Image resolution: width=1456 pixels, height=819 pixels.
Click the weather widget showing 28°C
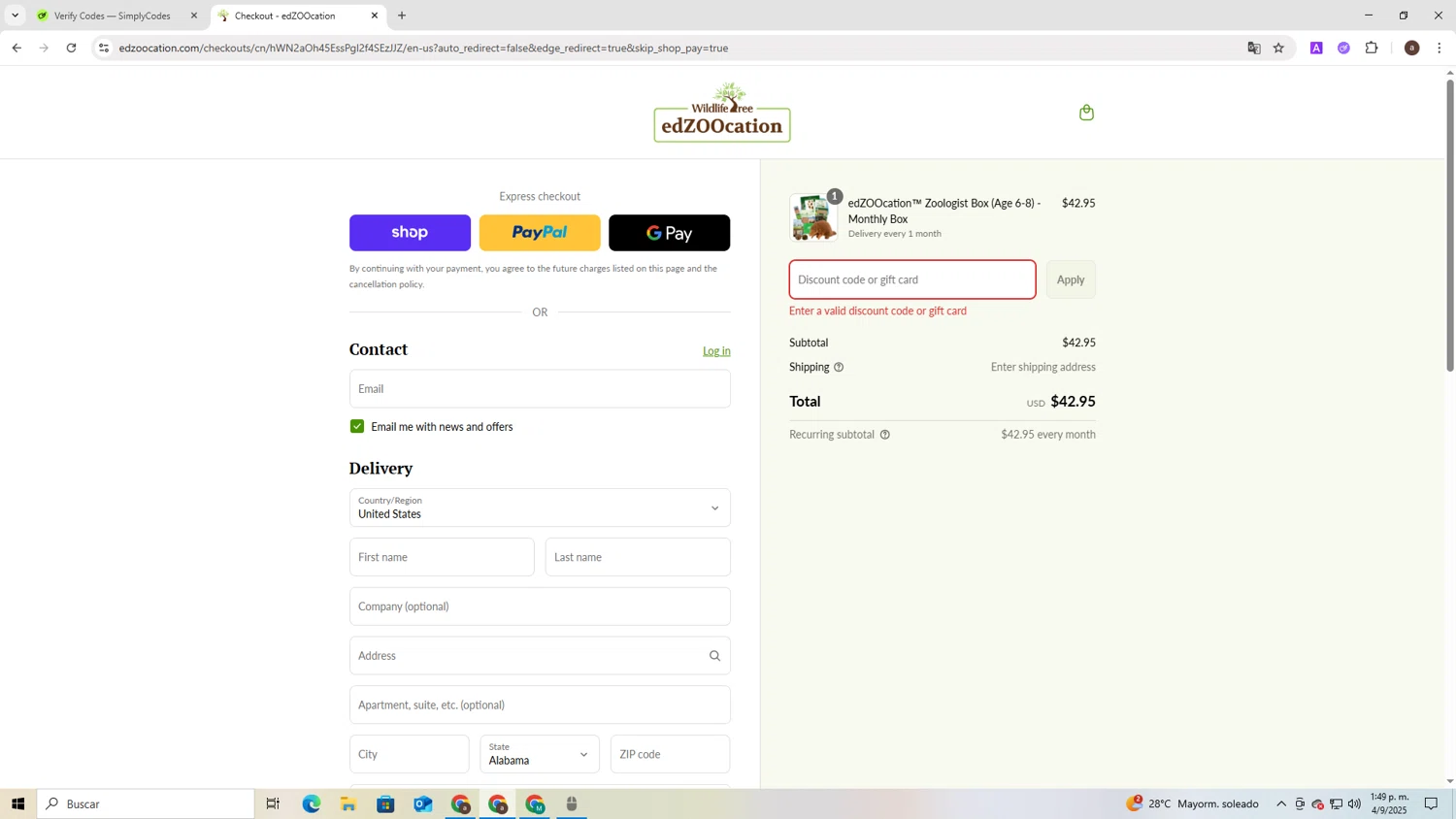(1192, 803)
